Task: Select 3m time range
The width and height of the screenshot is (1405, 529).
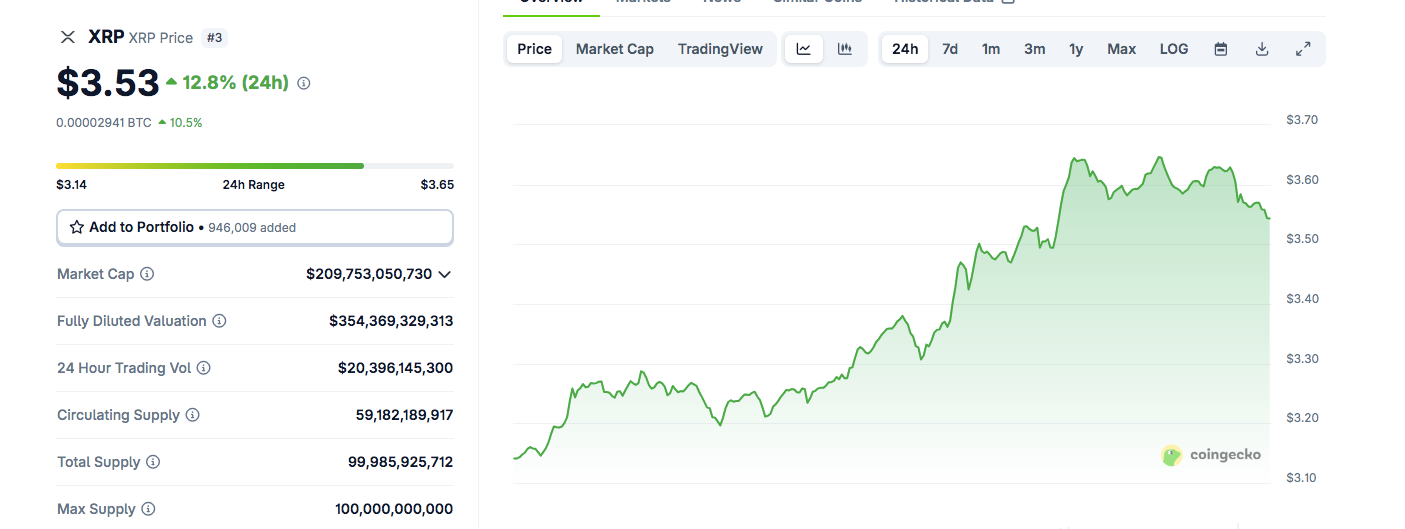Action: pyautogui.click(x=1035, y=49)
